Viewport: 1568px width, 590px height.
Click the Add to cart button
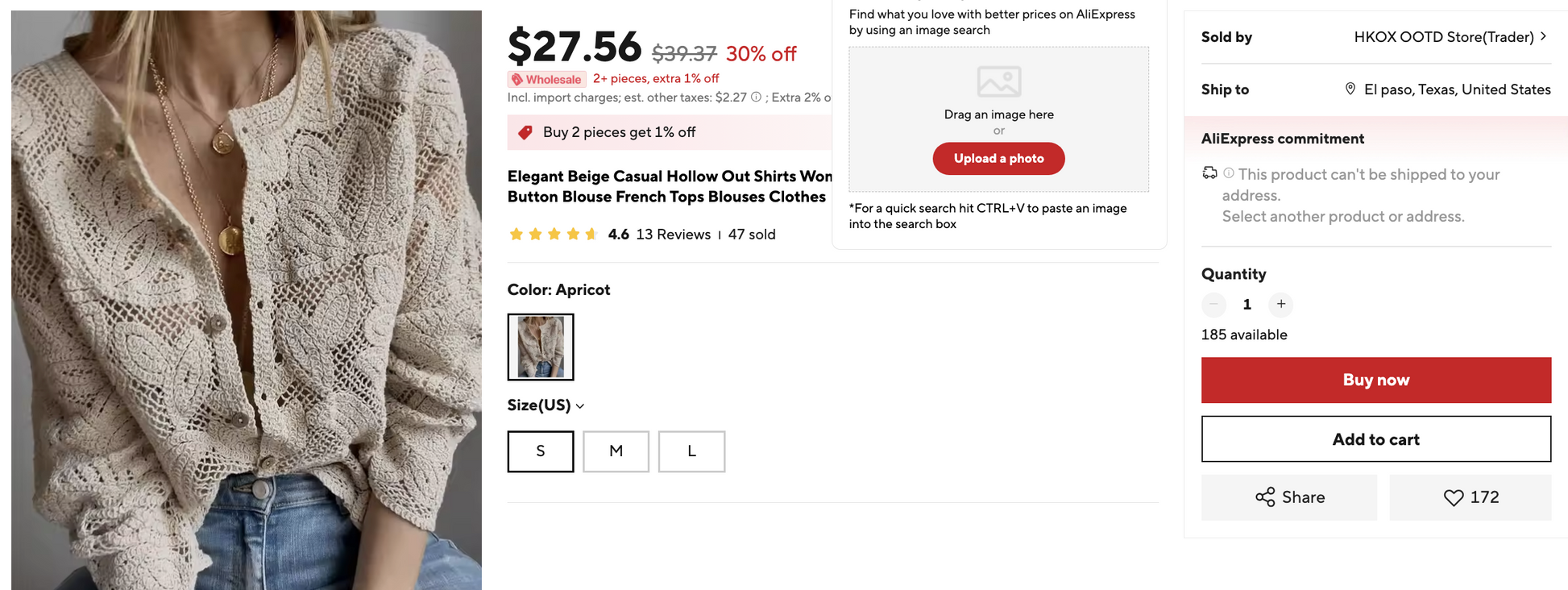pyautogui.click(x=1376, y=439)
